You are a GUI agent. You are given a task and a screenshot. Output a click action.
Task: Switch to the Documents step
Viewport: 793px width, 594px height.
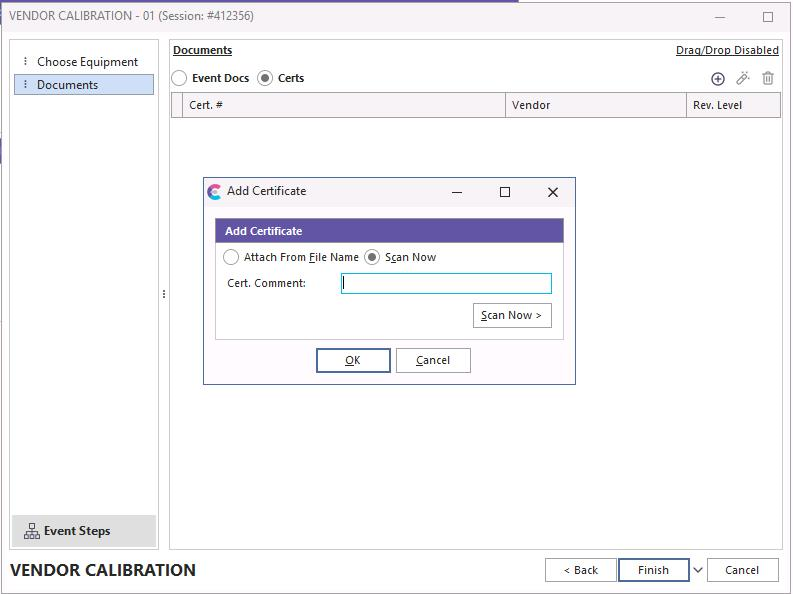click(x=67, y=85)
